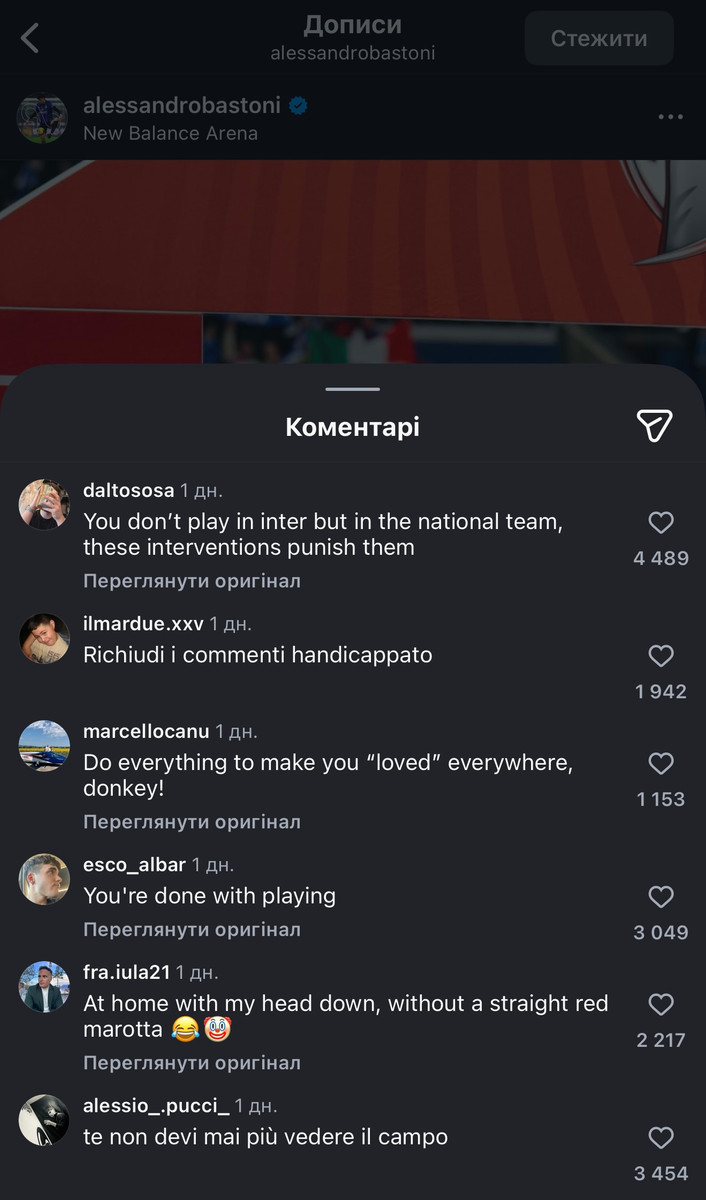This screenshot has width=706, height=1200.
Task: Like daltososa's comment
Action: (661, 522)
